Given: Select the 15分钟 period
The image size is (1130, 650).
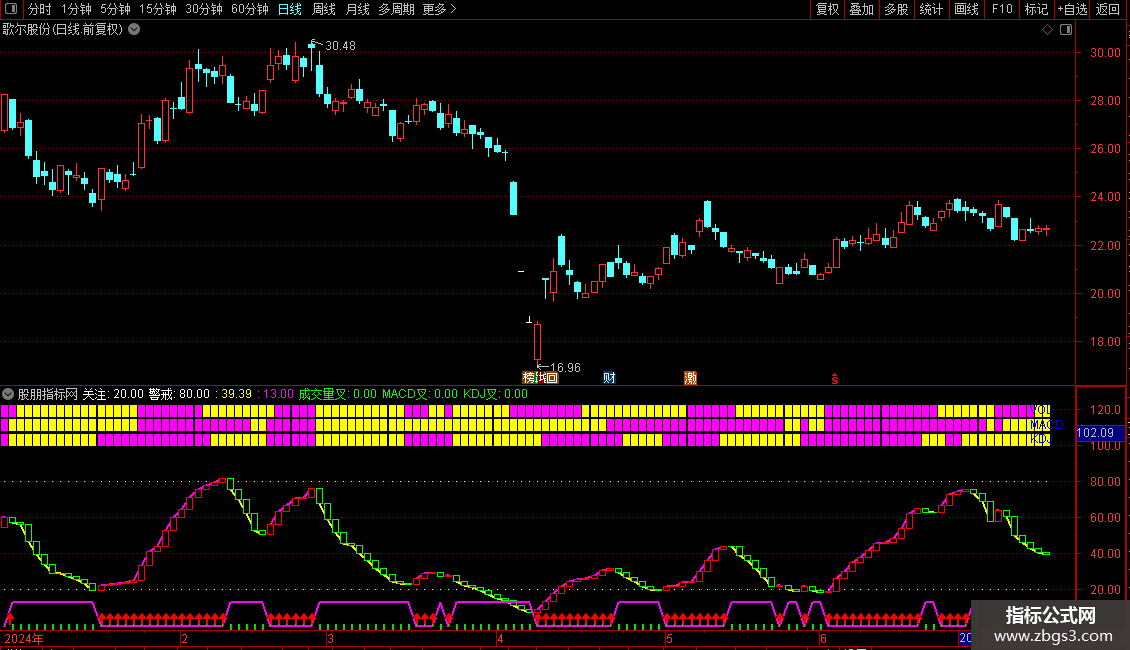Looking at the screenshot, I should (x=158, y=9).
